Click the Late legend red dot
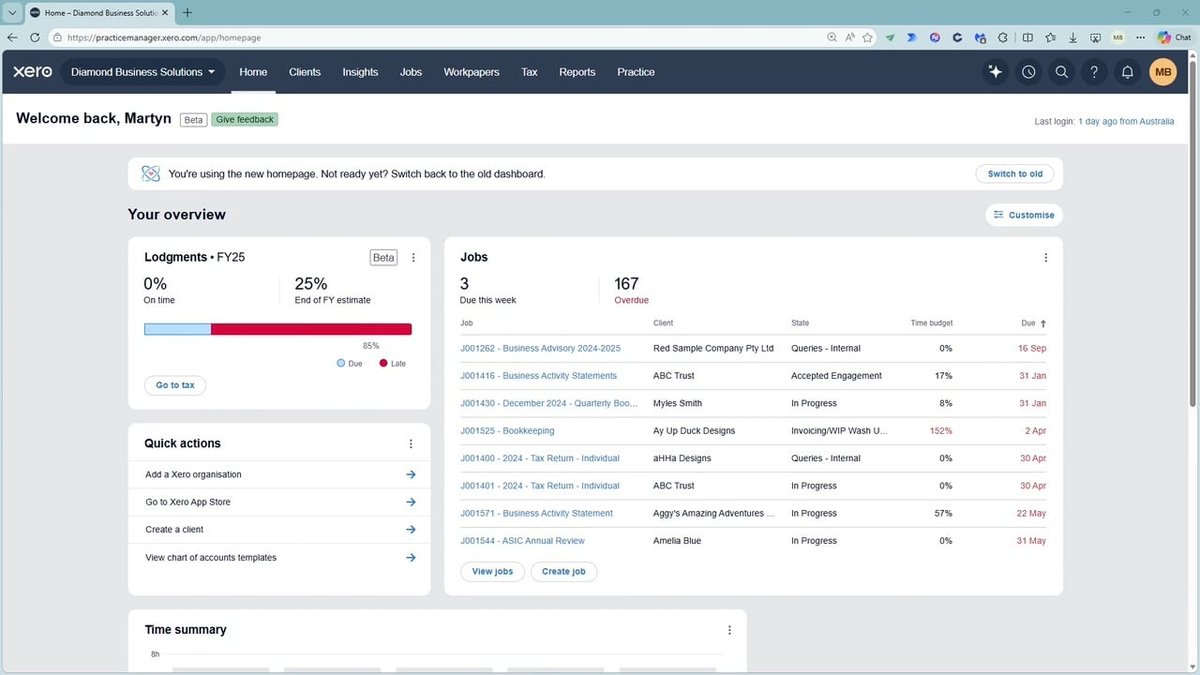This screenshot has width=1200, height=675. pos(383,363)
